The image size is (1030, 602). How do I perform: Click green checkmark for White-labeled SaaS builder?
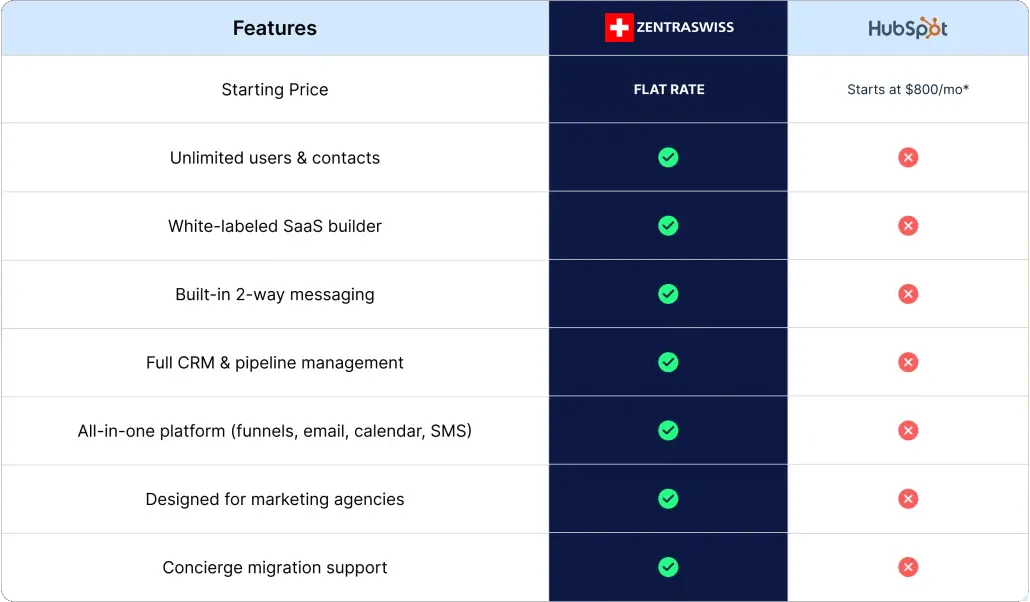(668, 226)
